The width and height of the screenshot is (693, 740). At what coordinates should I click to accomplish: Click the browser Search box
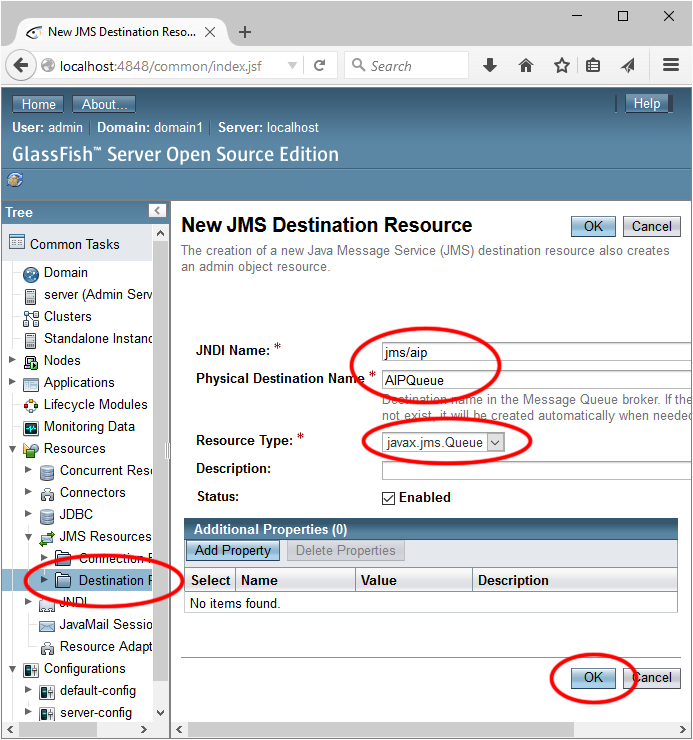pyautogui.click(x=407, y=65)
